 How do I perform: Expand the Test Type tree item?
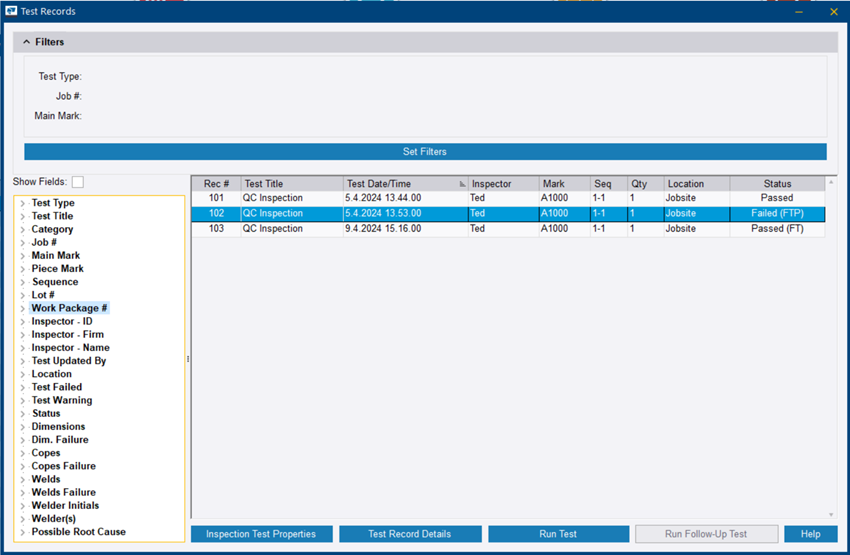22,203
